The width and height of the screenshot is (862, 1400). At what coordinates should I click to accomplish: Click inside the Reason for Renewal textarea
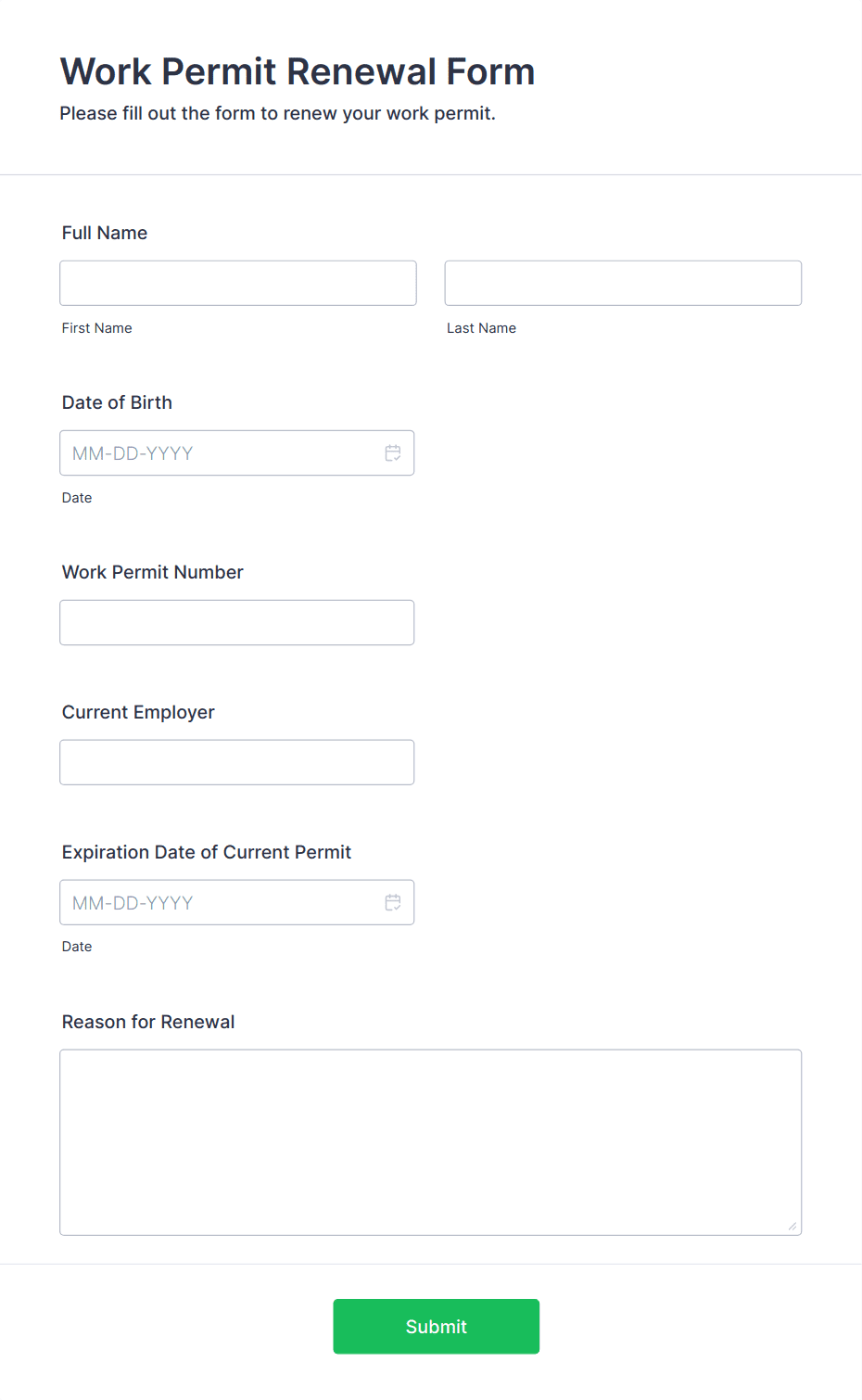tap(431, 1142)
